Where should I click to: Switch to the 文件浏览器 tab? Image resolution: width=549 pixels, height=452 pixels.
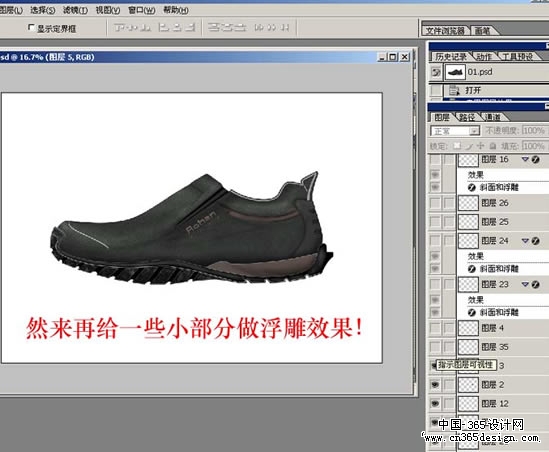445,31
